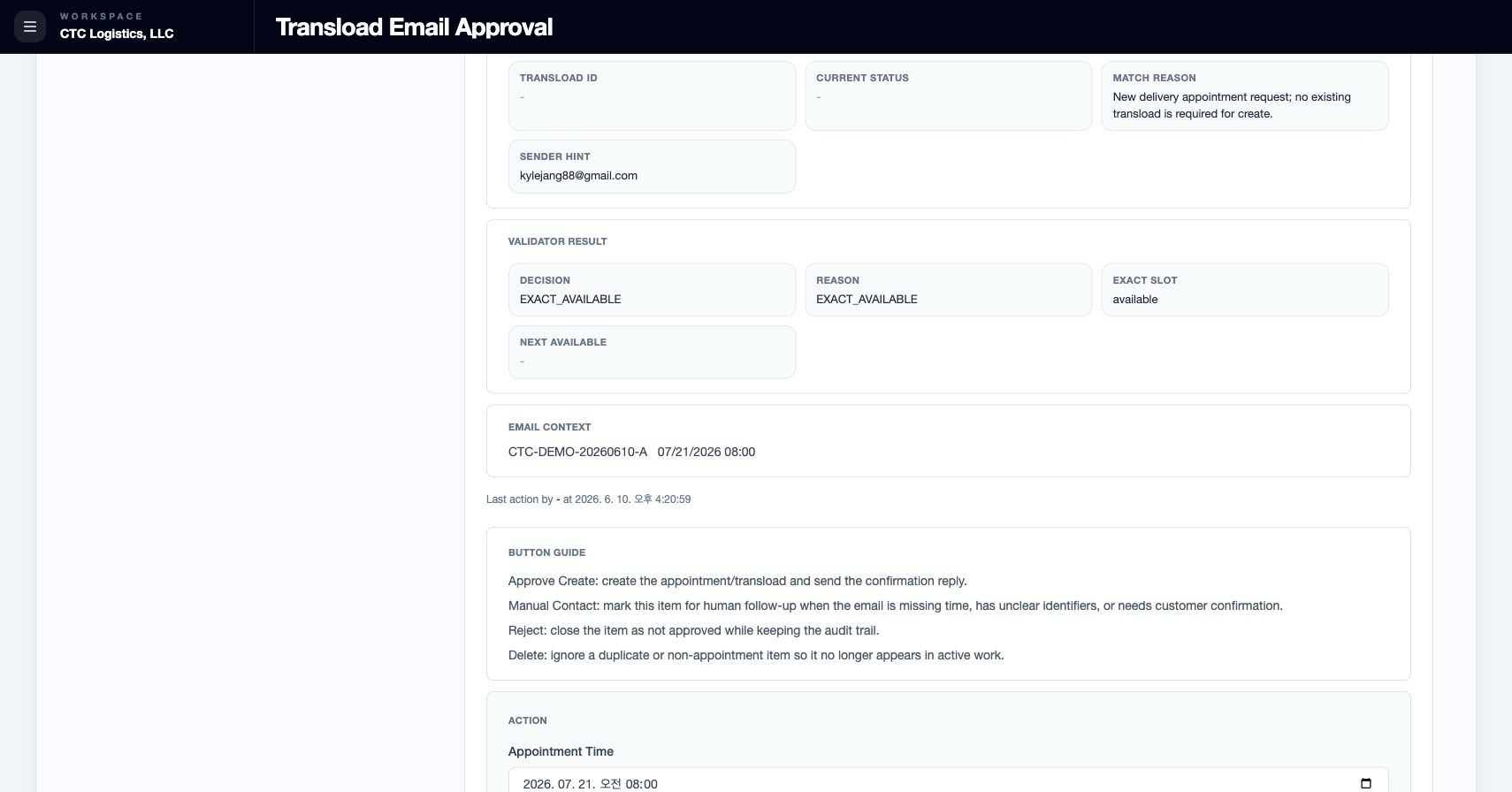
Task: Click the BUTTON GUIDE heading
Action: [x=546, y=552]
